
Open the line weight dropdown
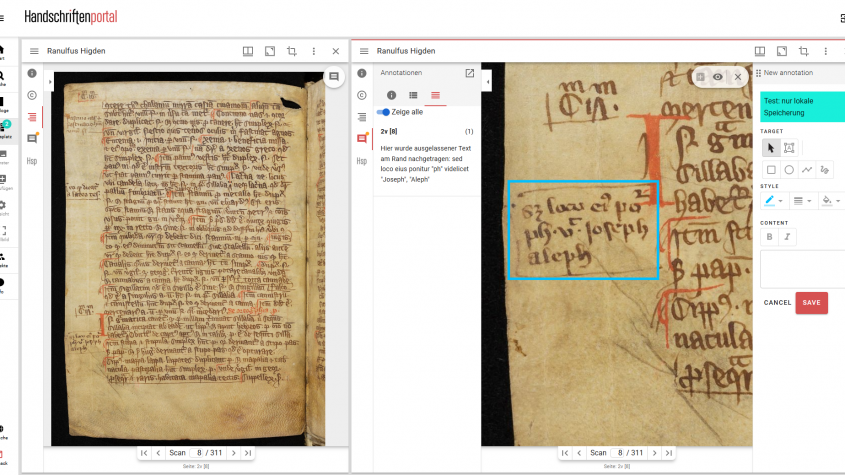[x=802, y=201]
